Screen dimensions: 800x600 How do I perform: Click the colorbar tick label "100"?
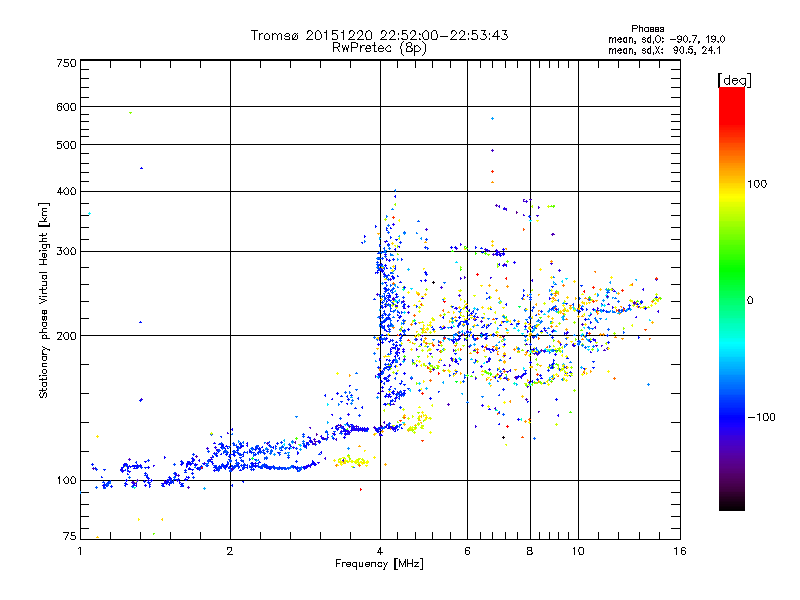pyautogui.click(x=757, y=184)
